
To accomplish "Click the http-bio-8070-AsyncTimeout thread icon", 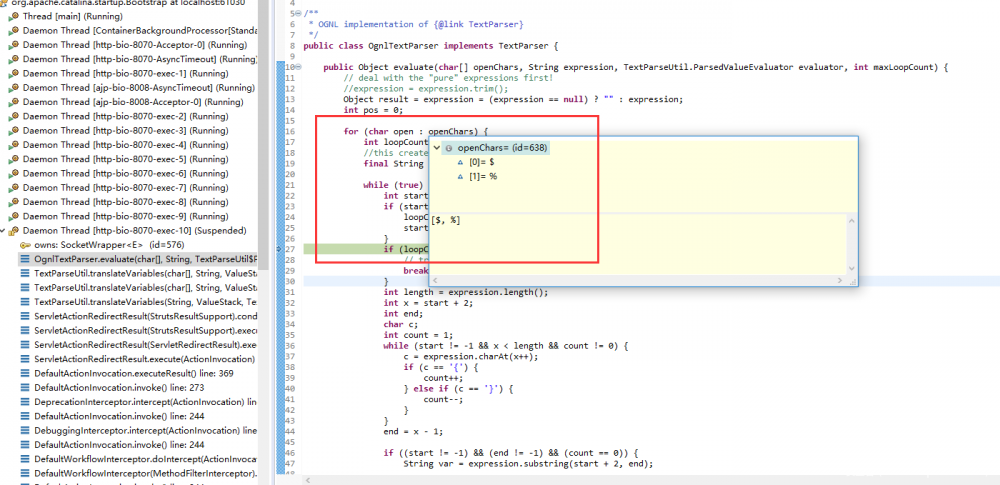I will click(x=14, y=59).
